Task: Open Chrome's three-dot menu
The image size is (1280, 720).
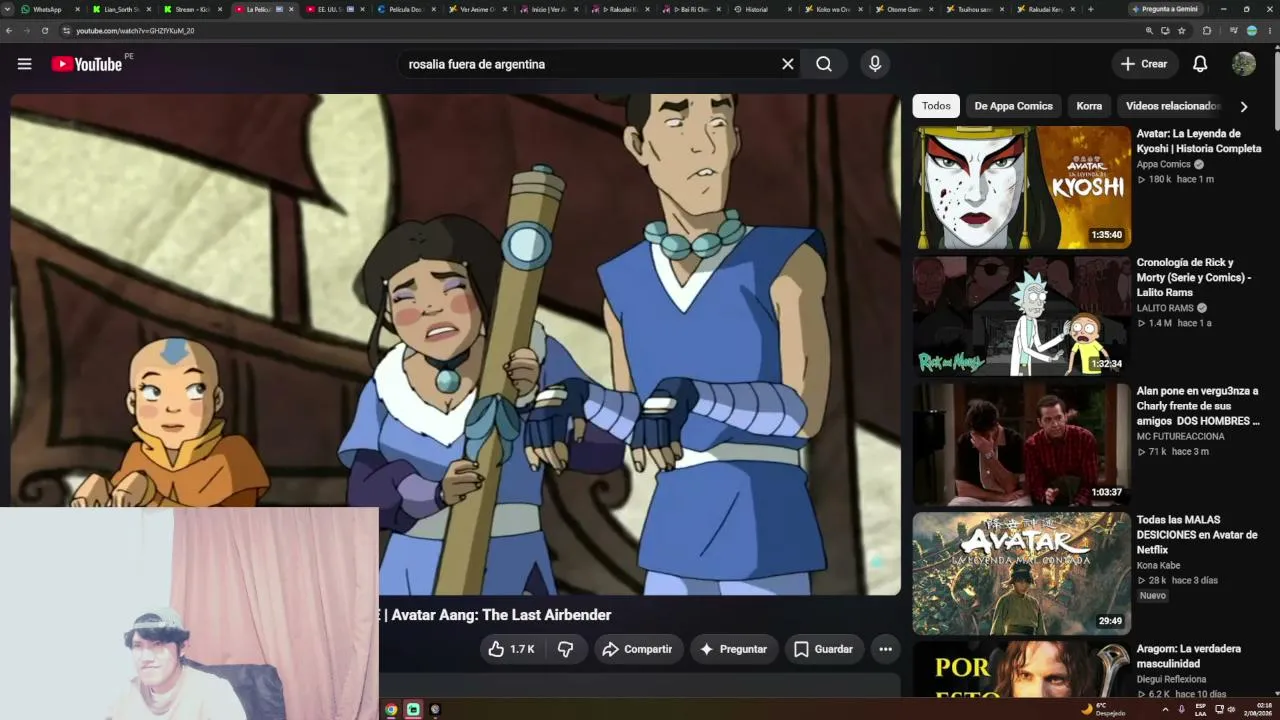Action: [1269, 31]
